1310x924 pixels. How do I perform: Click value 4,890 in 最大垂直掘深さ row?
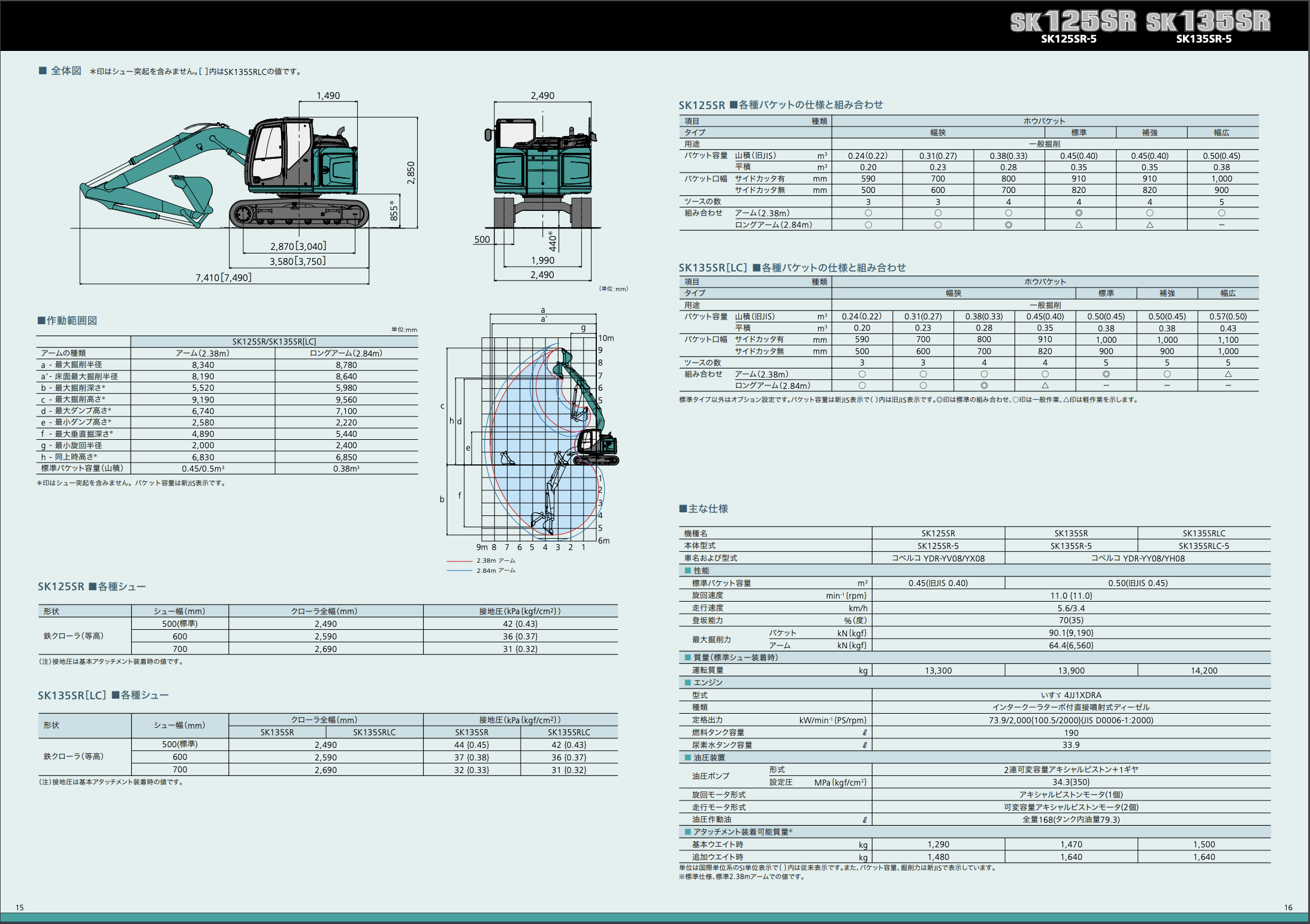(203, 434)
